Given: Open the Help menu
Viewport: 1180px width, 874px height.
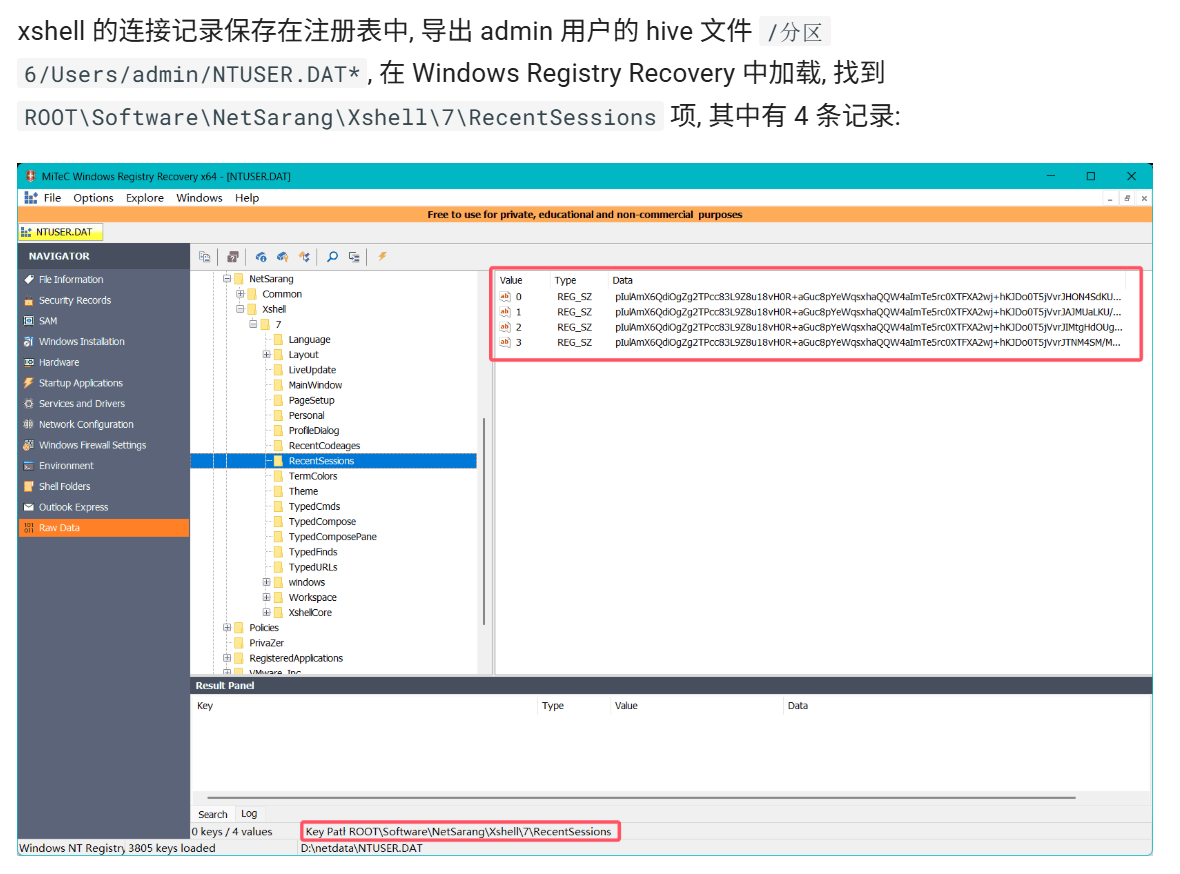Looking at the screenshot, I should click(247, 198).
